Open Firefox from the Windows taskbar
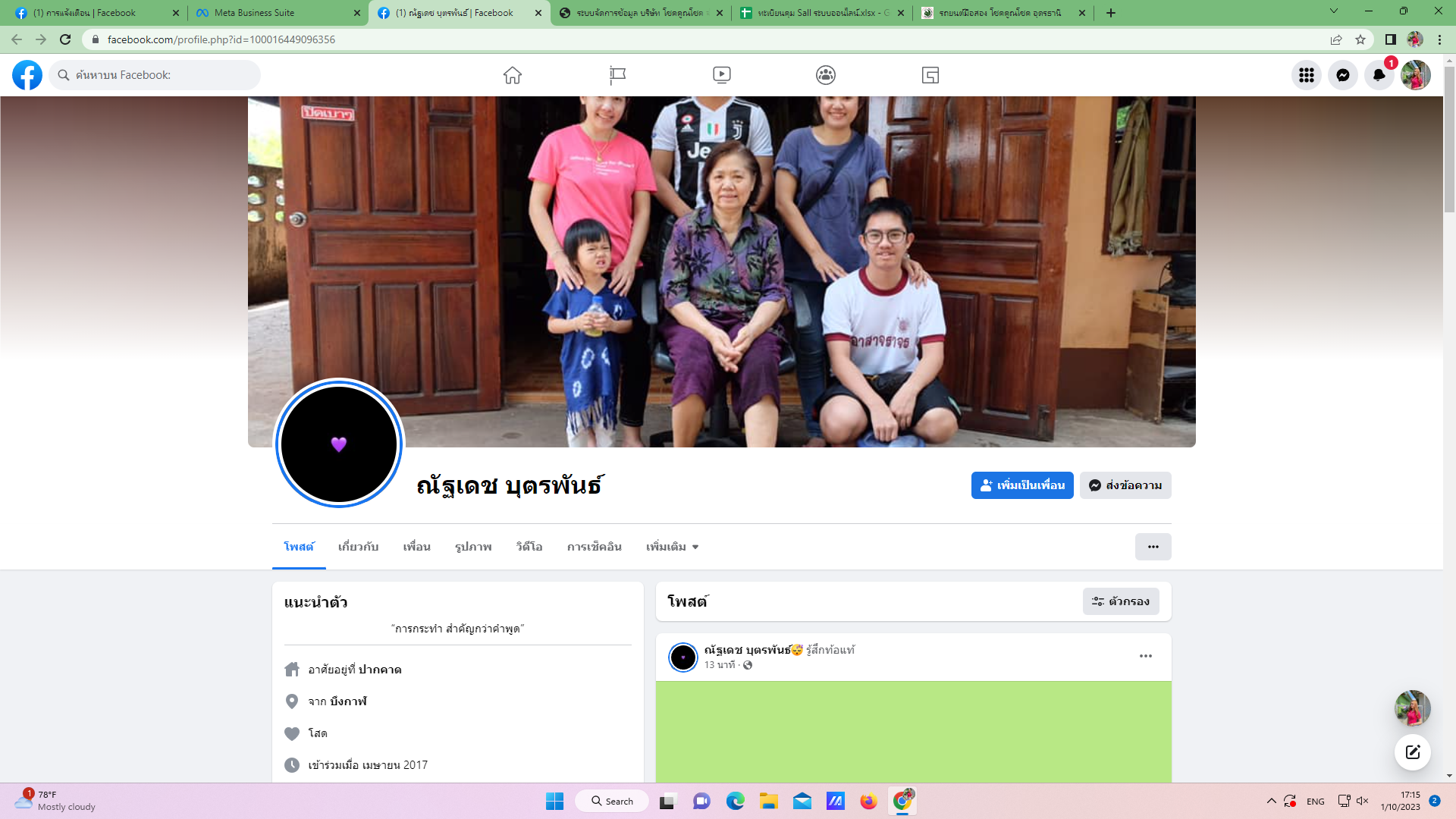The height and width of the screenshot is (819, 1456). [x=868, y=802]
